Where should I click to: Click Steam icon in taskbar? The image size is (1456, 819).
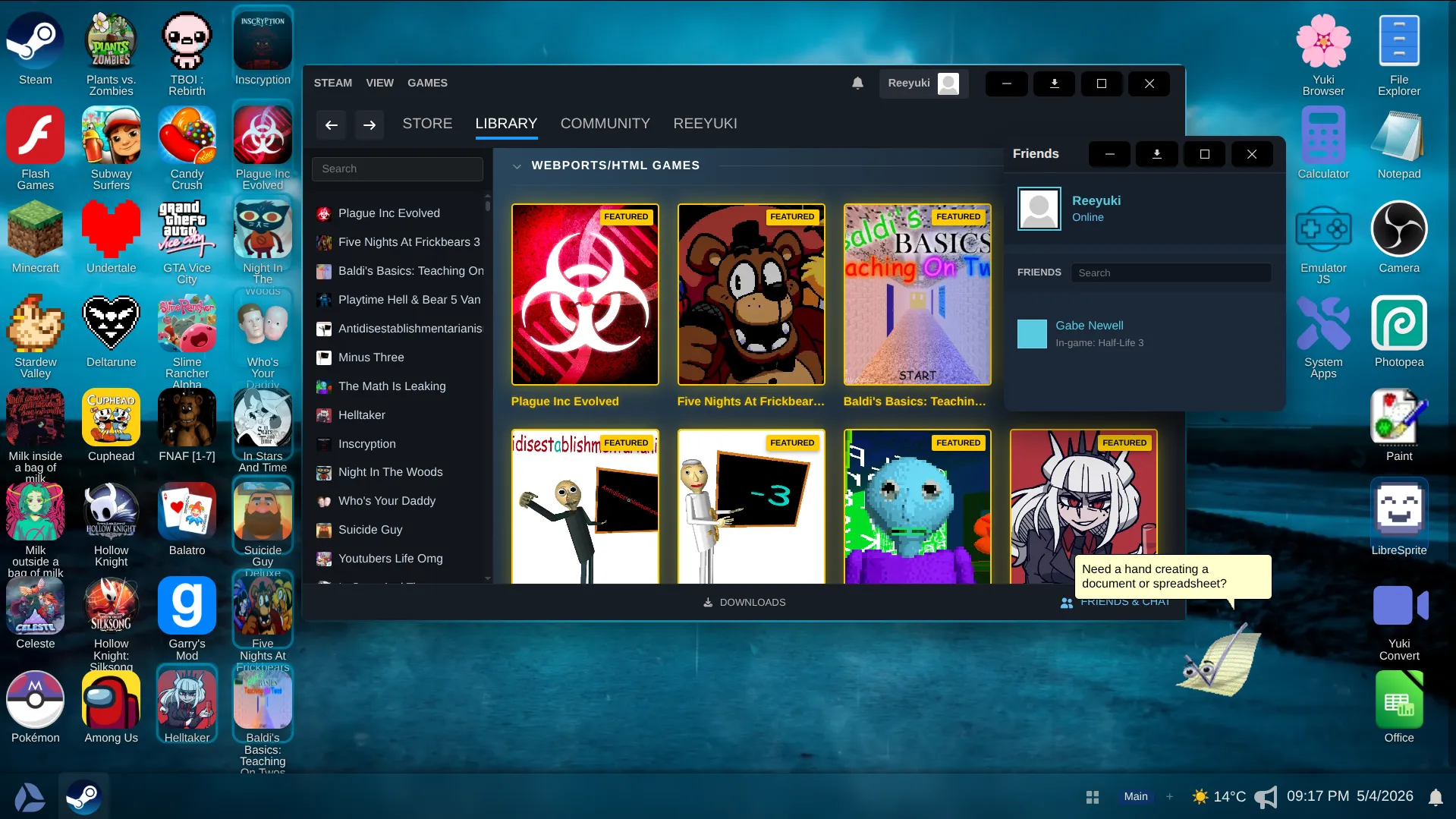83,797
